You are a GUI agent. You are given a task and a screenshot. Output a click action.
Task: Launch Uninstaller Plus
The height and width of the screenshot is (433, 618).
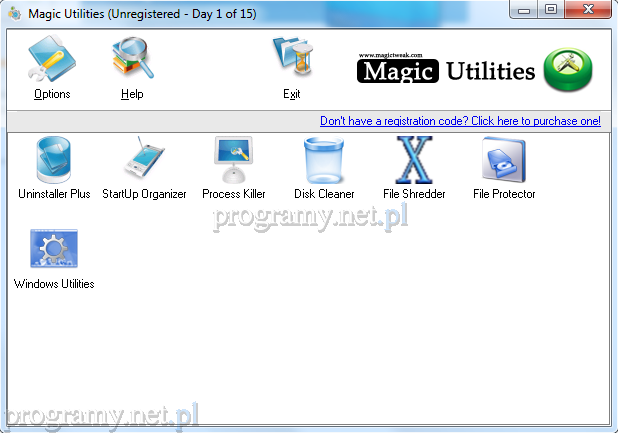[54, 161]
